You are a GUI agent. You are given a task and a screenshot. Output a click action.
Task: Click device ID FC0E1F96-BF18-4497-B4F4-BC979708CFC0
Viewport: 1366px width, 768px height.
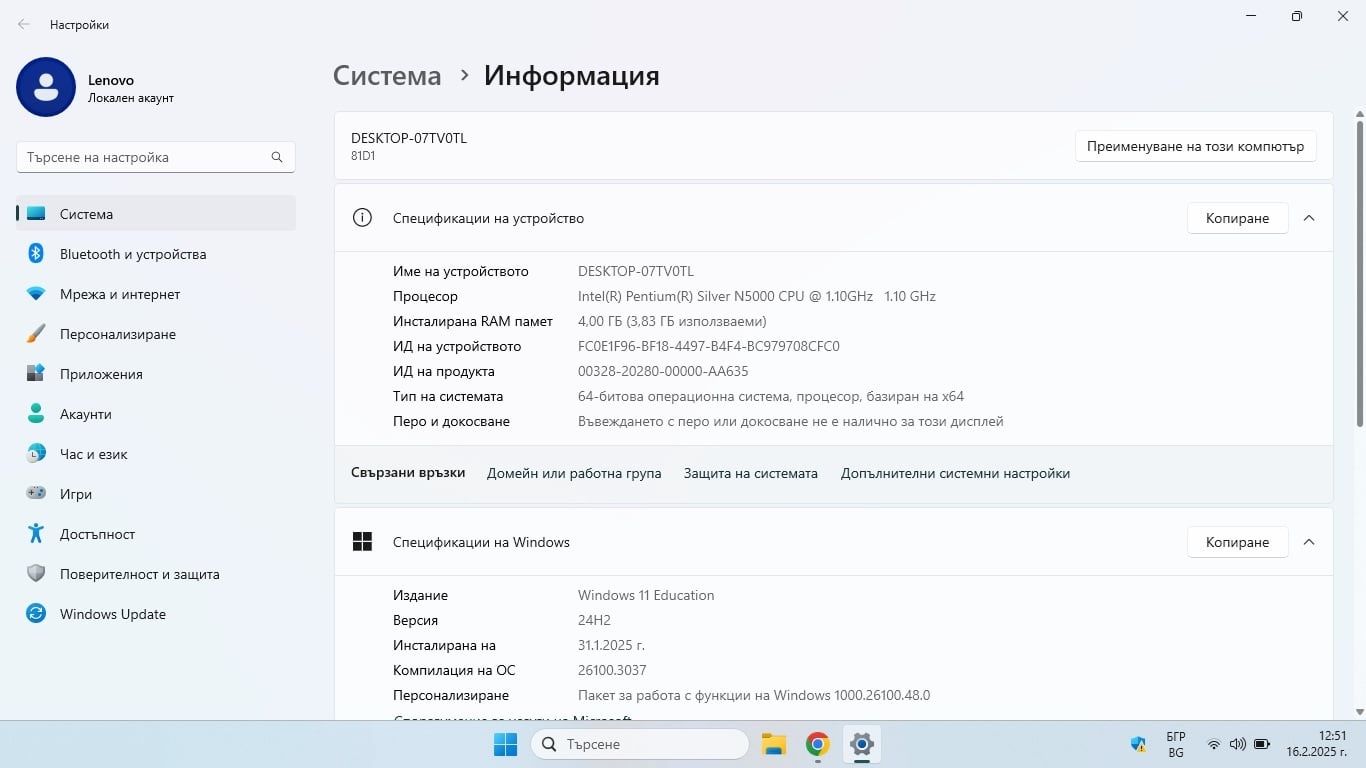coord(709,346)
